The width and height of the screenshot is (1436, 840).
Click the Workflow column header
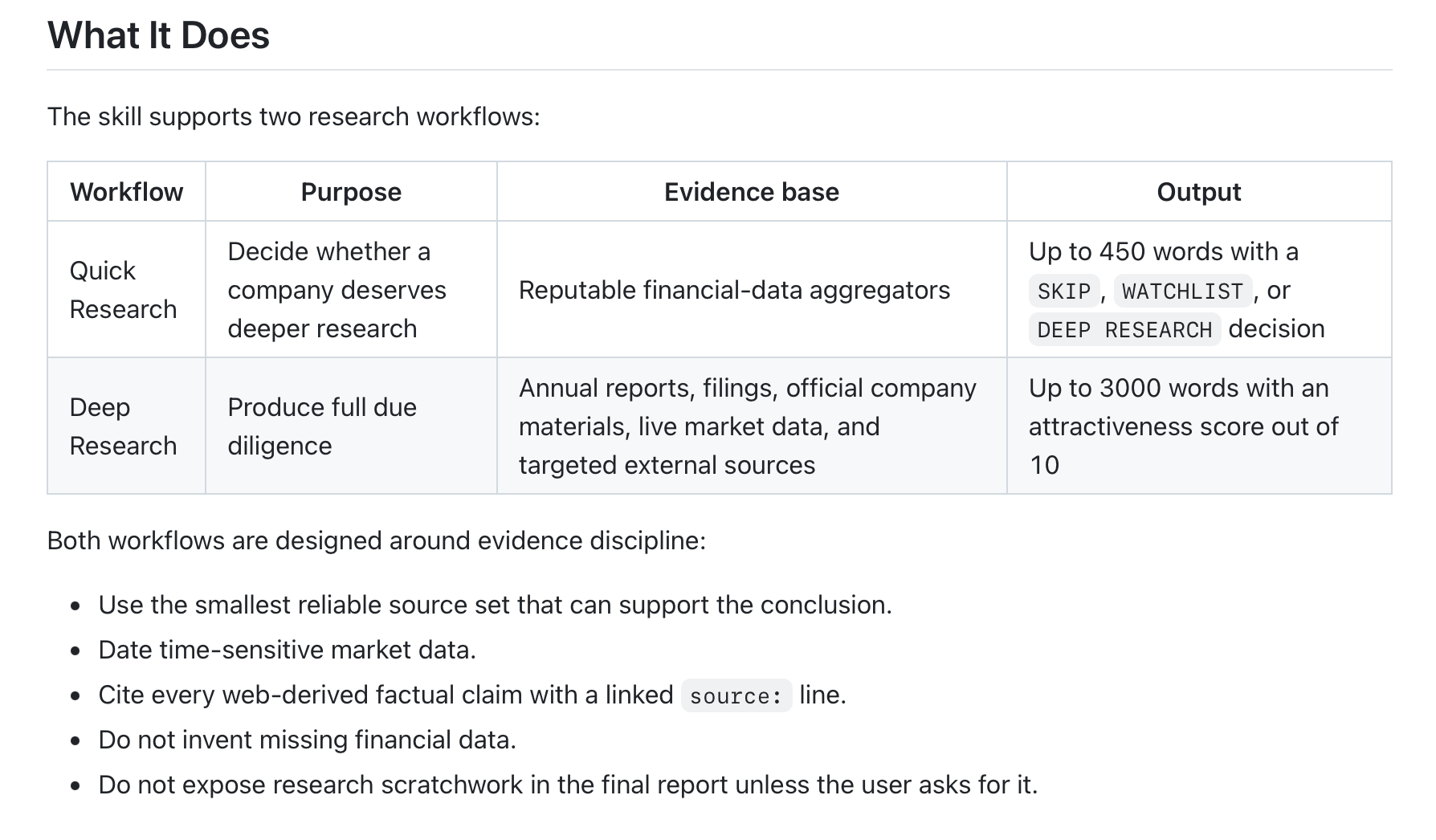click(x=126, y=192)
